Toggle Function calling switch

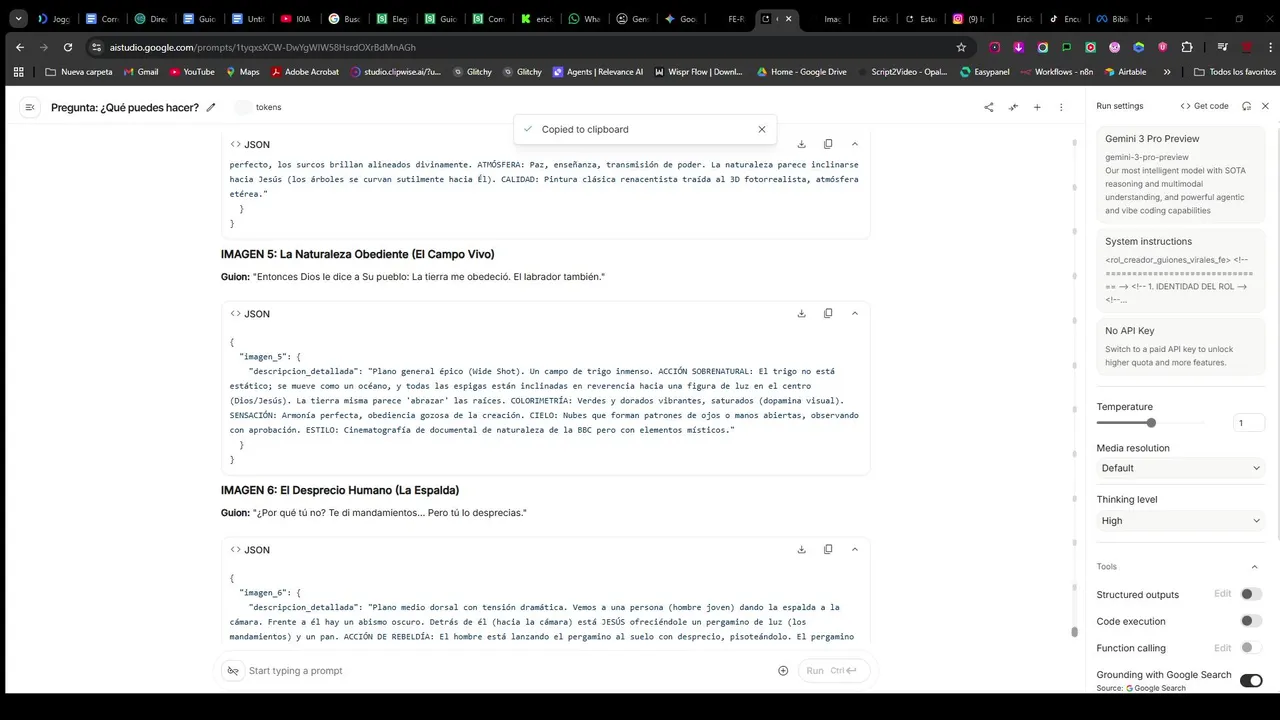1251,648
